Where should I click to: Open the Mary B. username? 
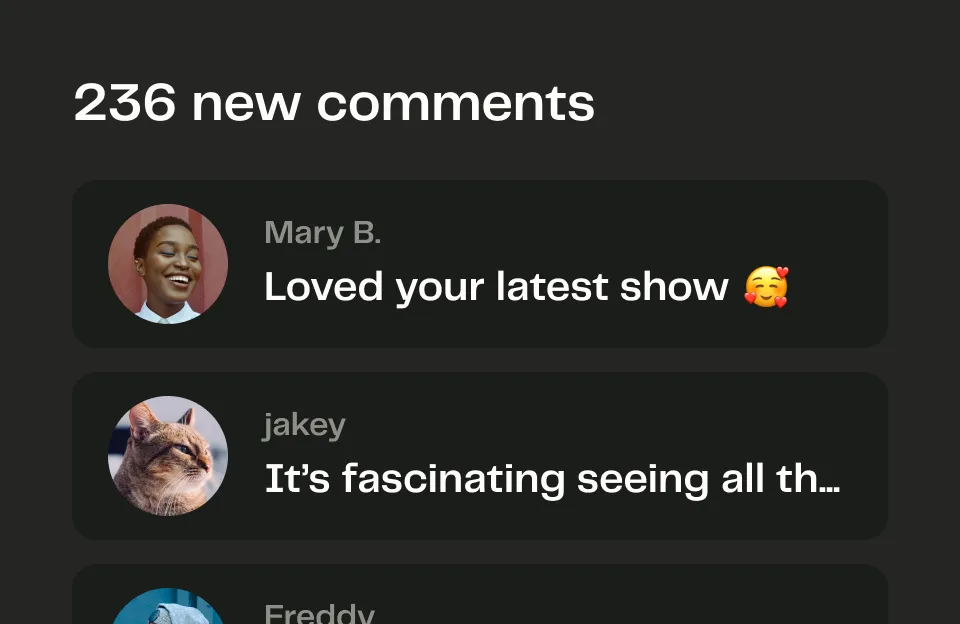click(x=323, y=233)
